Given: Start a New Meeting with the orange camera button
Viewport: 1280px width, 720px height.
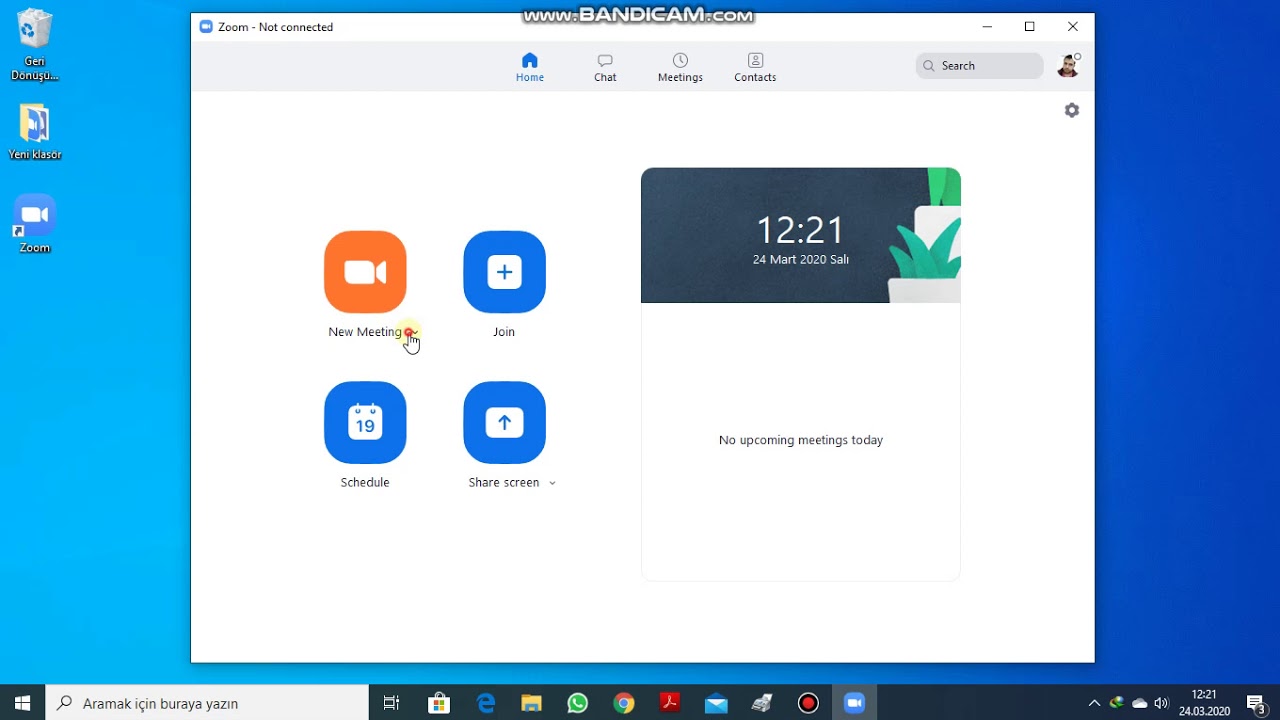Looking at the screenshot, I should [x=365, y=272].
